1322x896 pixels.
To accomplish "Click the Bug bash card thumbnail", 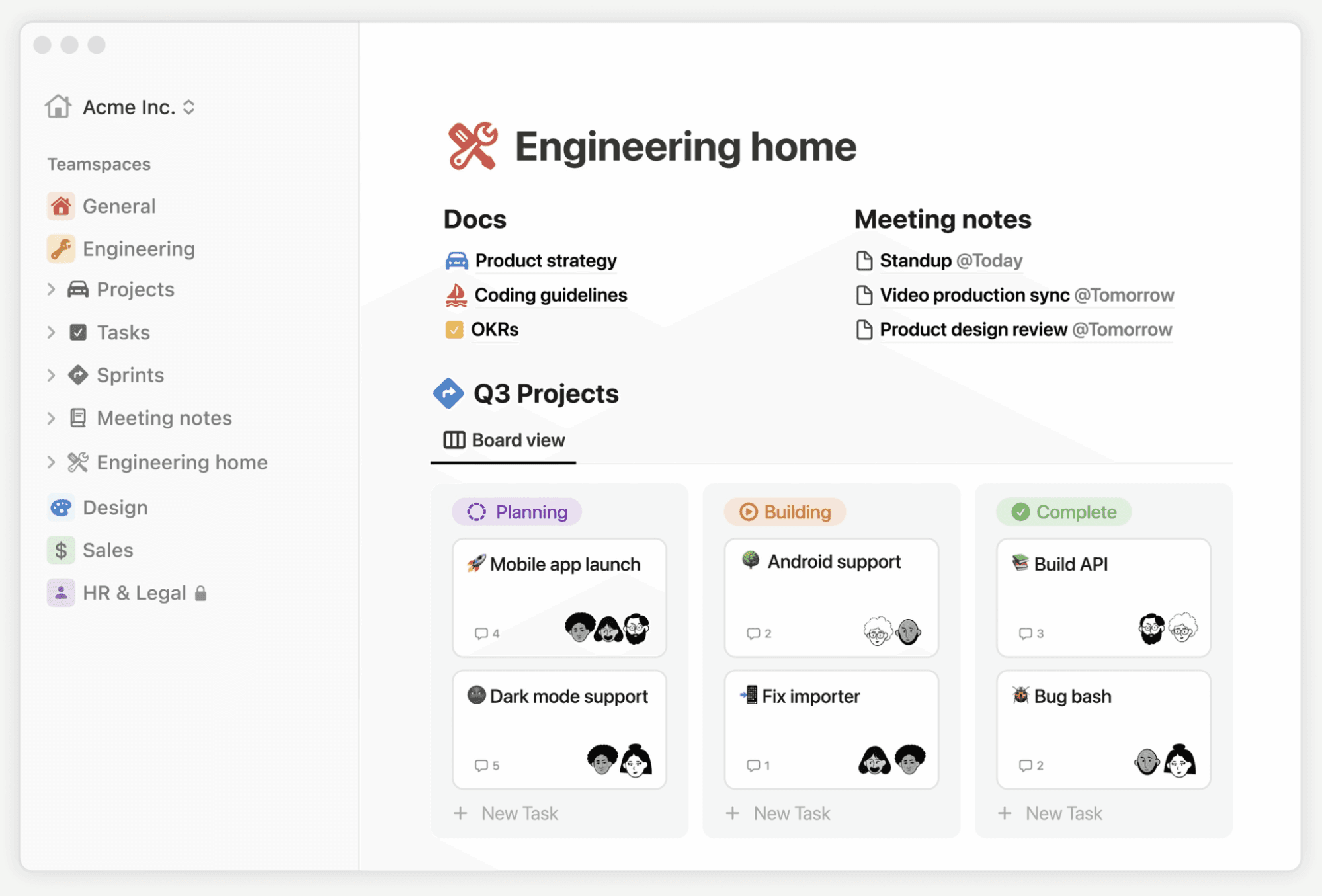I will 1020,696.
